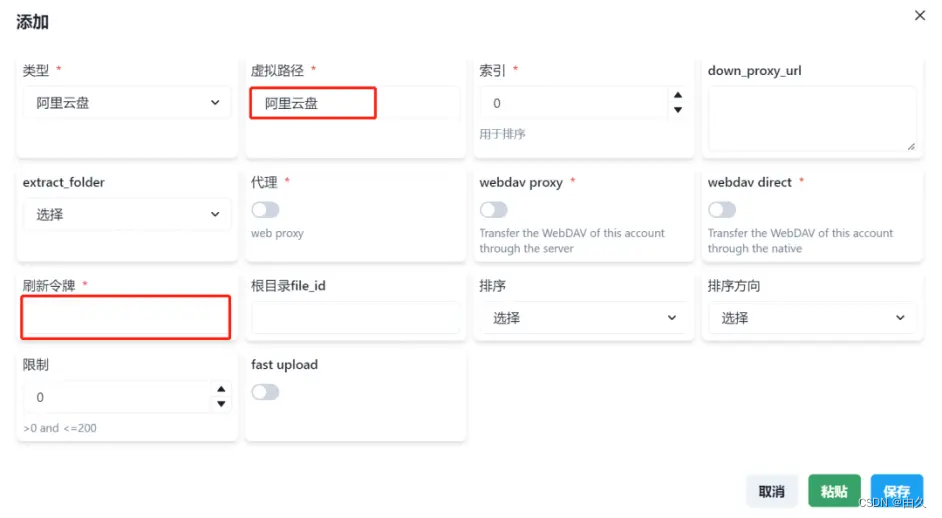942x518 pixels.
Task: Click the 取消 button
Action: click(771, 491)
